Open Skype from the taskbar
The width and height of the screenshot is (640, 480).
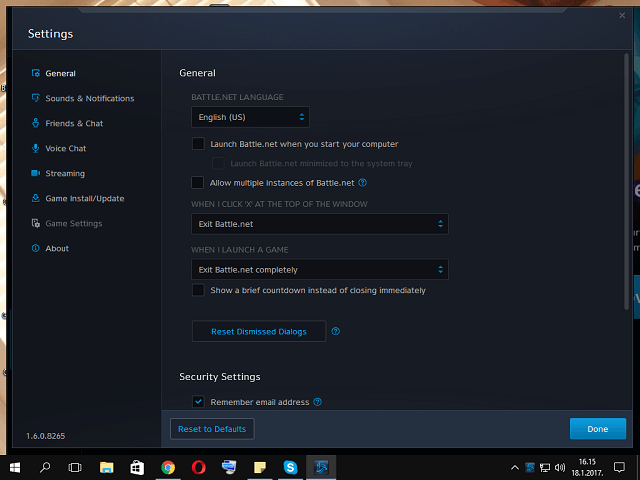[x=290, y=467]
